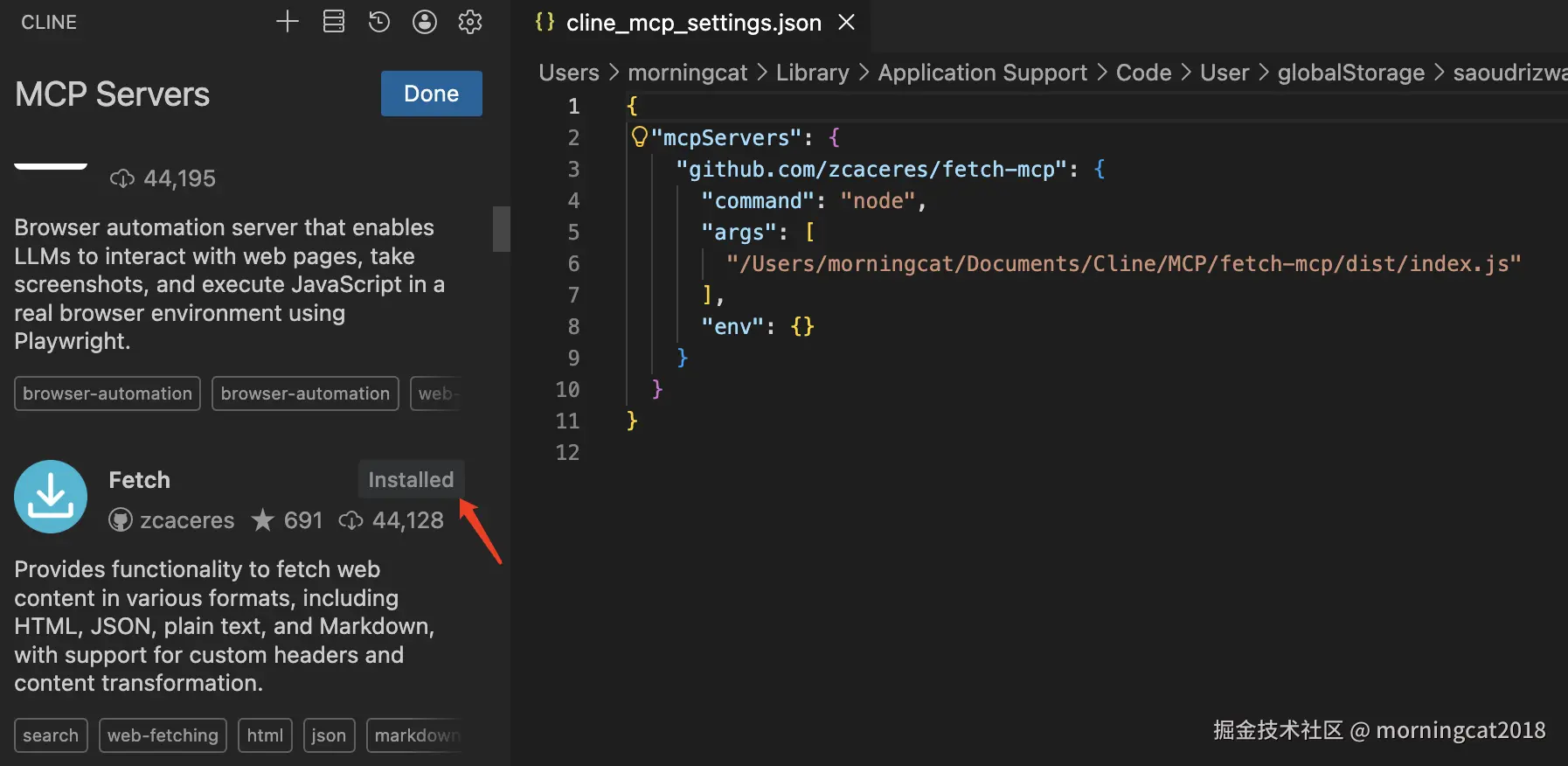Click the "node" value in the JSON
Screen dimensions: 1568x766
(x=878, y=201)
